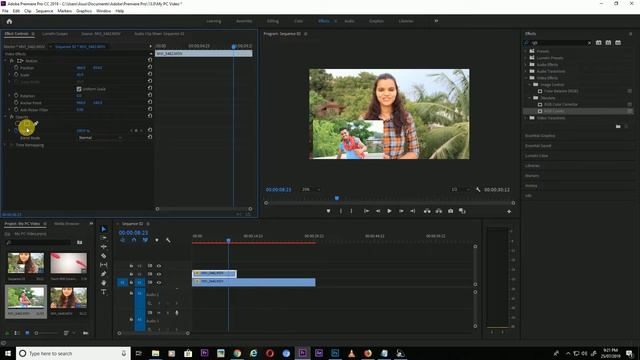Expand the Video Transitions folder

coord(526,118)
